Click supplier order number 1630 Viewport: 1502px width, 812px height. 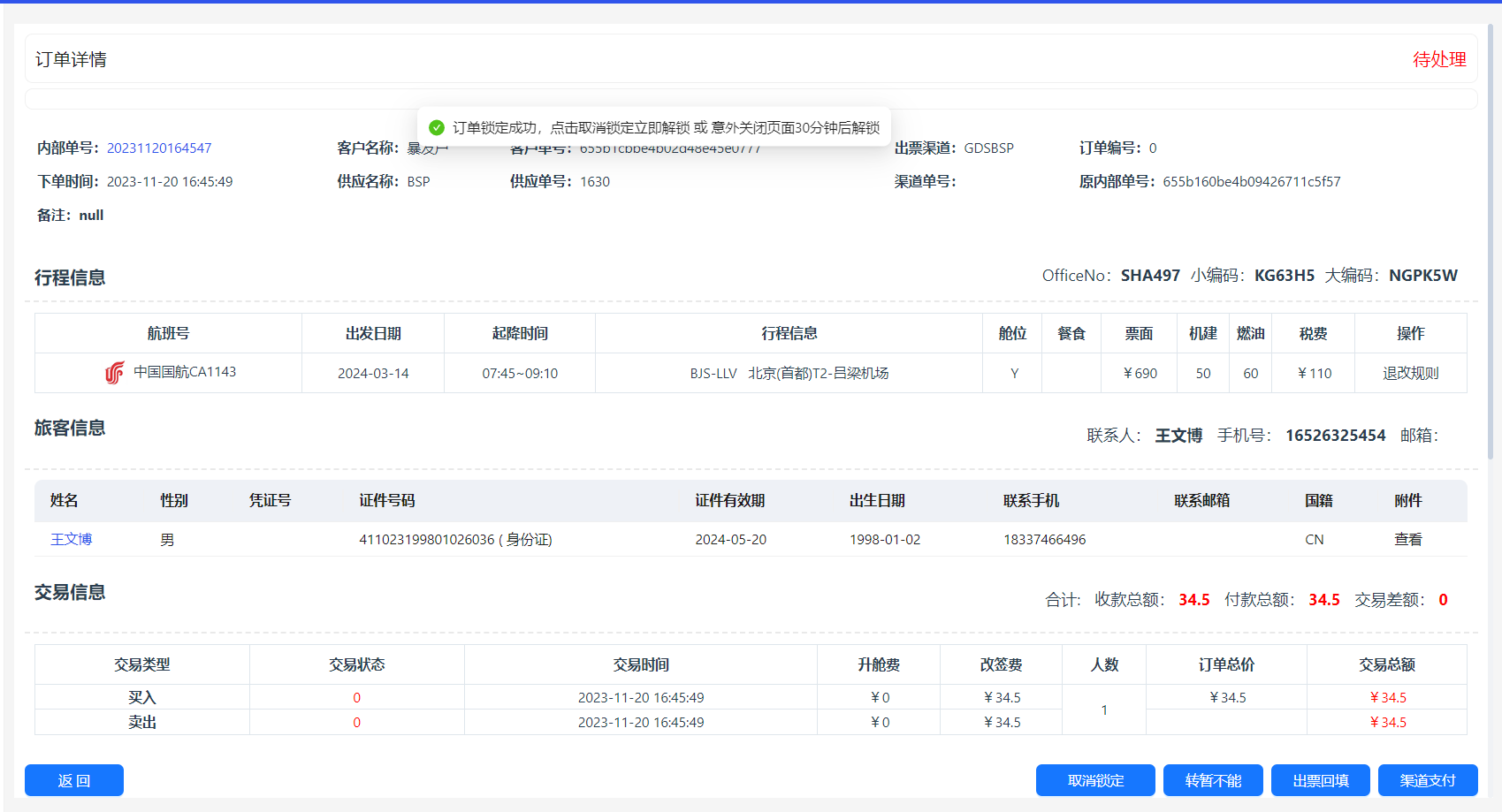coord(595,181)
